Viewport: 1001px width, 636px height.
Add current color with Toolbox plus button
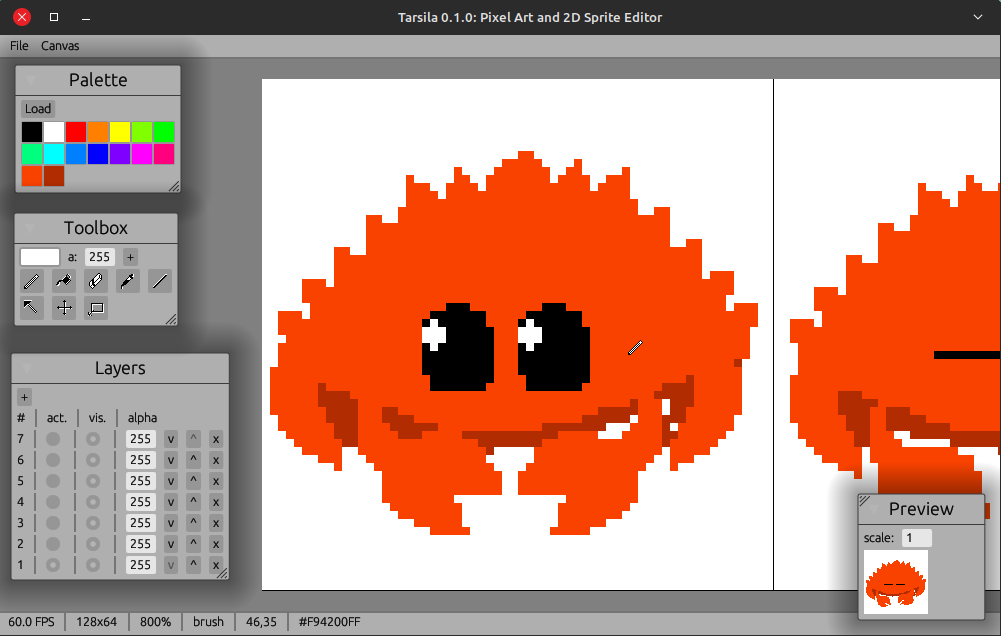tap(130, 257)
